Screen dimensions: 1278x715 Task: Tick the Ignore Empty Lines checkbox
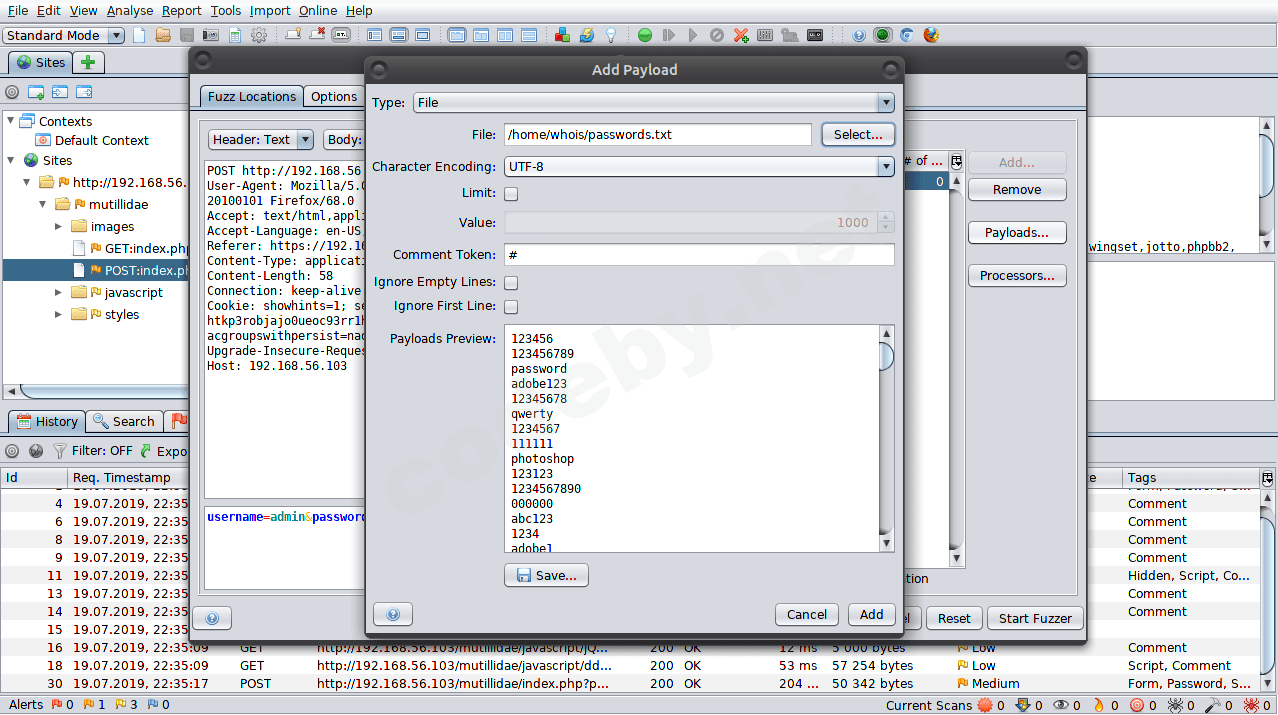511,283
